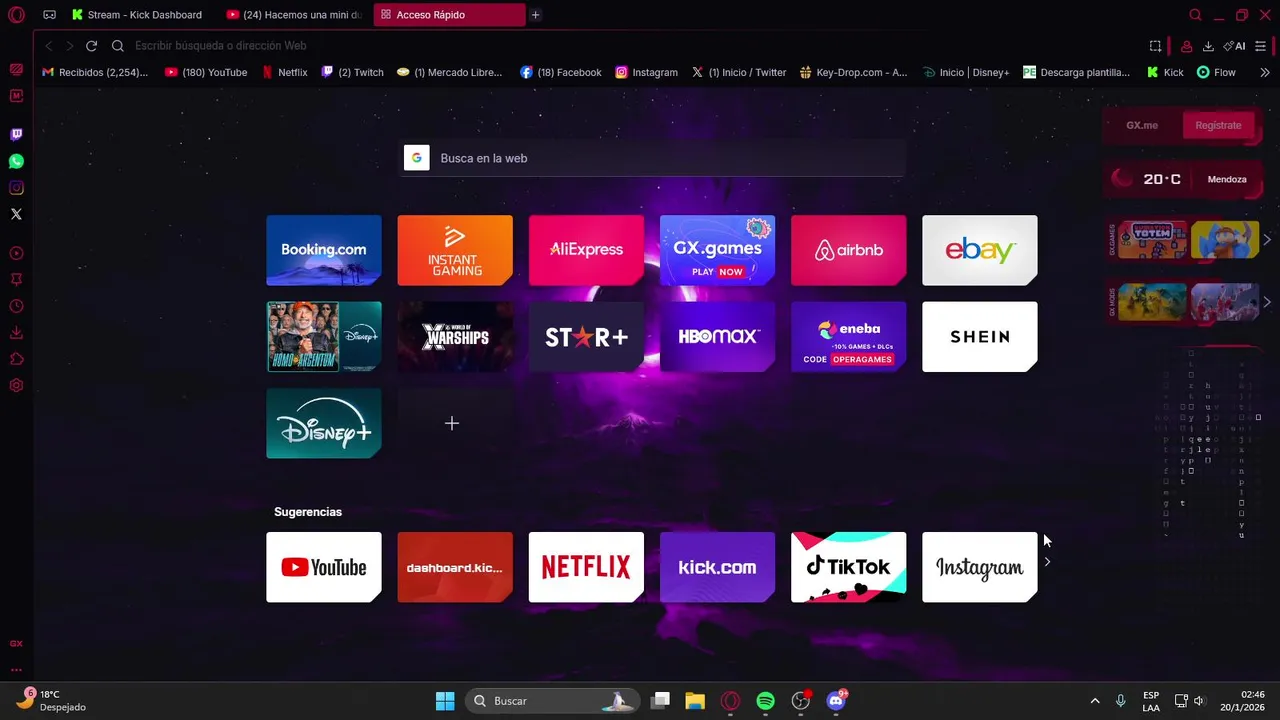Expand the GX Games panel right arrow

coord(1267,240)
